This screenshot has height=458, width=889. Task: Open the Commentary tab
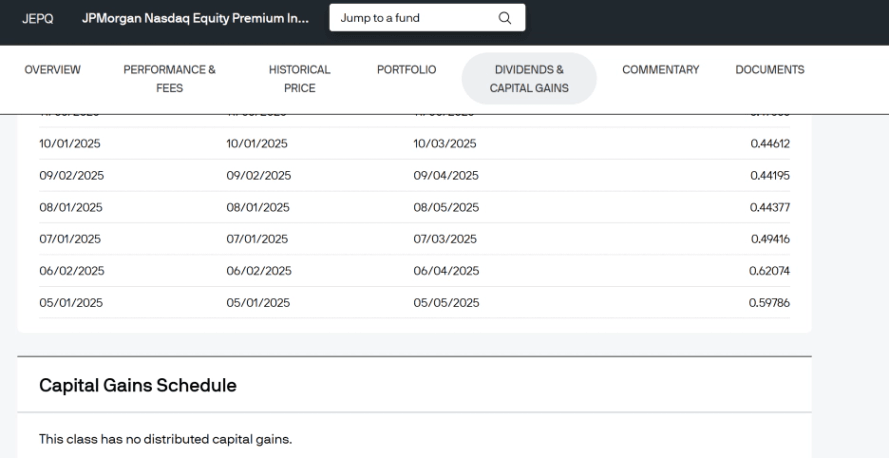pos(660,69)
